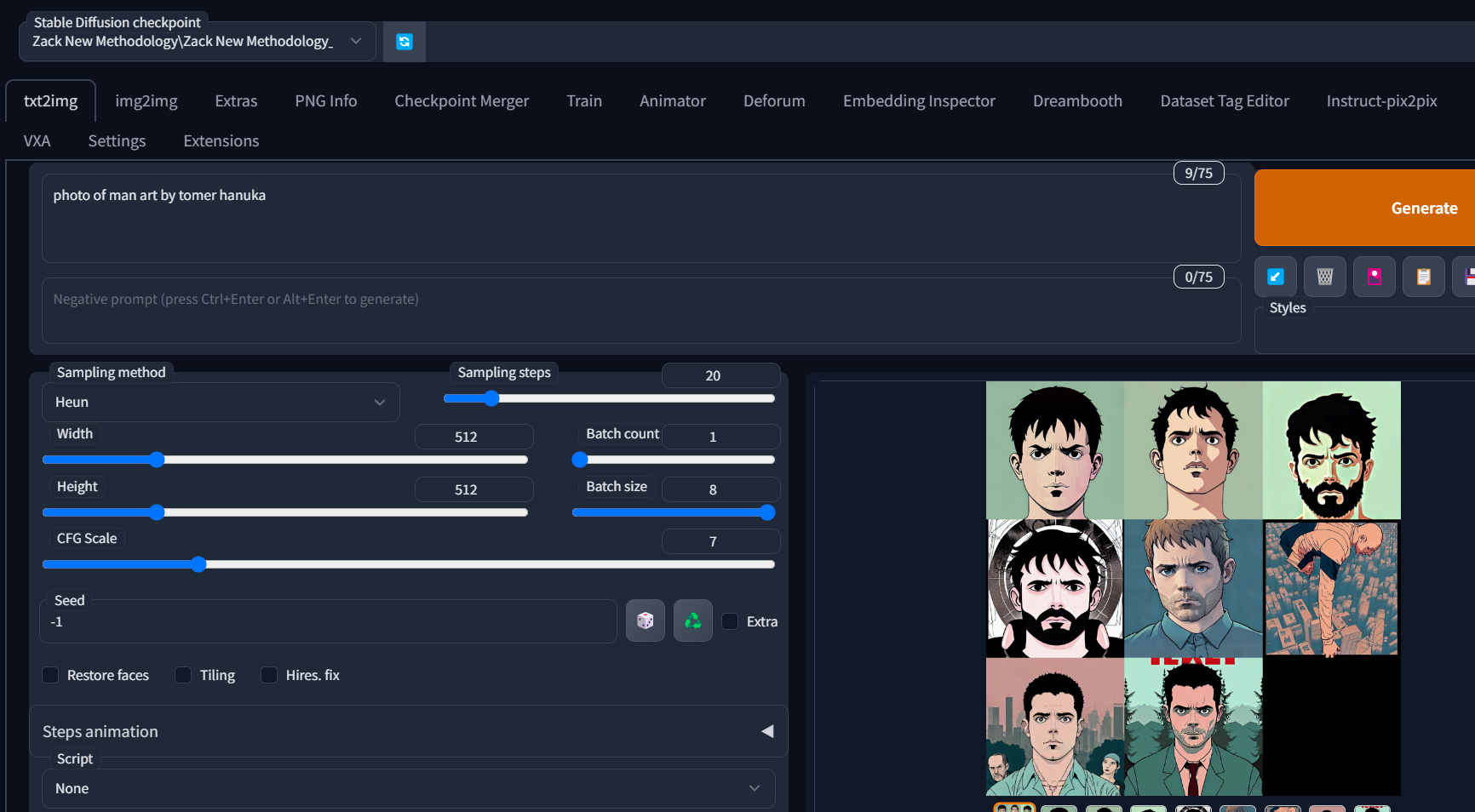This screenshot has height=812, width=1475.
Task: Click the Batch count slider handle
Action: coord(580,460)
